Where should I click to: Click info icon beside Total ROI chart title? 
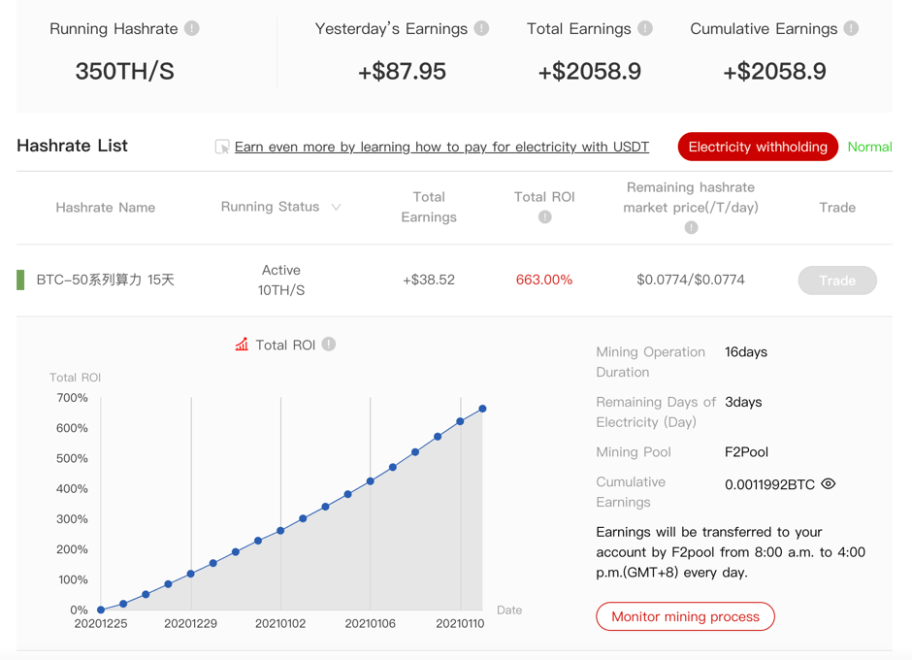(x=329, y=344)
